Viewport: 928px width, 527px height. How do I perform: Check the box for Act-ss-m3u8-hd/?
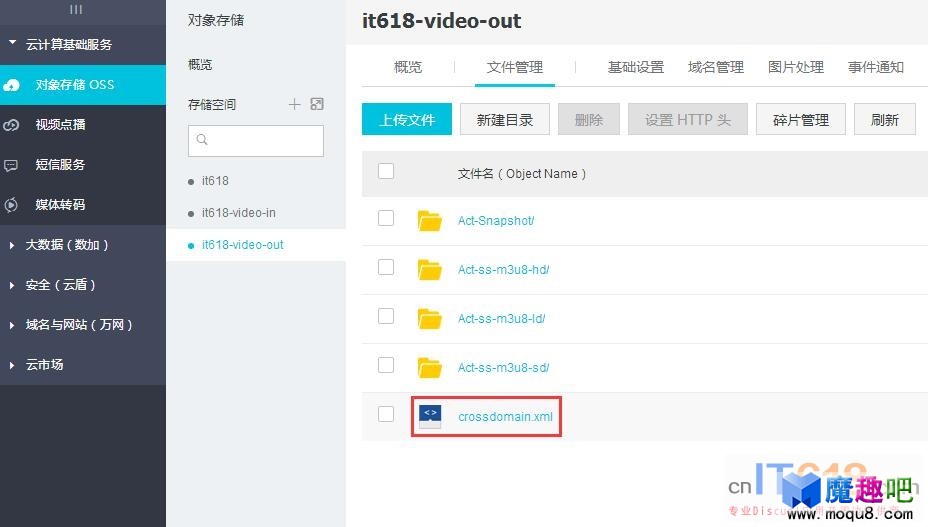pos(386,268)
